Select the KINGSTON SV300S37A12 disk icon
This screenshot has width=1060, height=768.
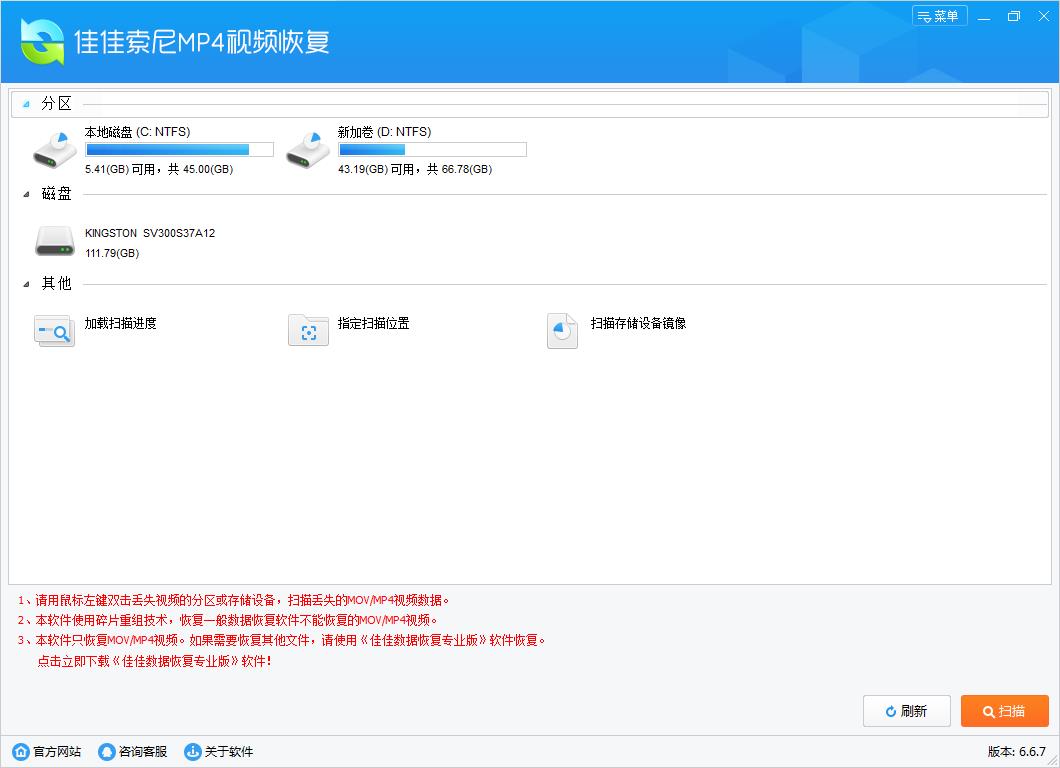click(x=54, y=240)
